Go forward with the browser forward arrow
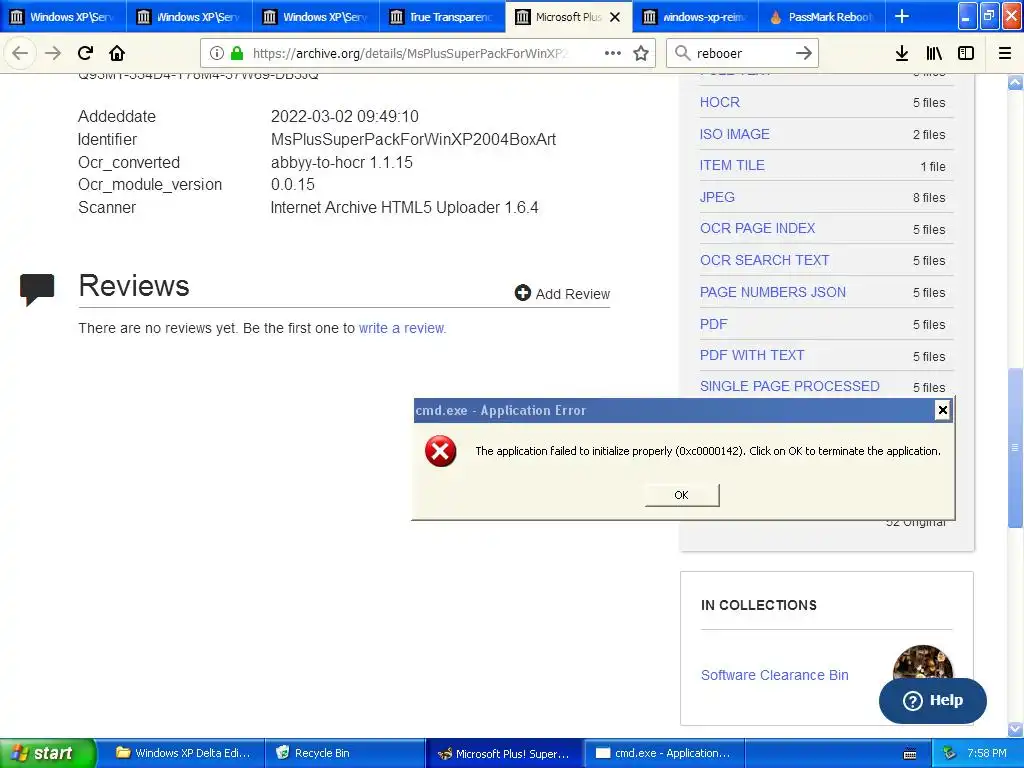1024x768 pixels. pos(53,53)
